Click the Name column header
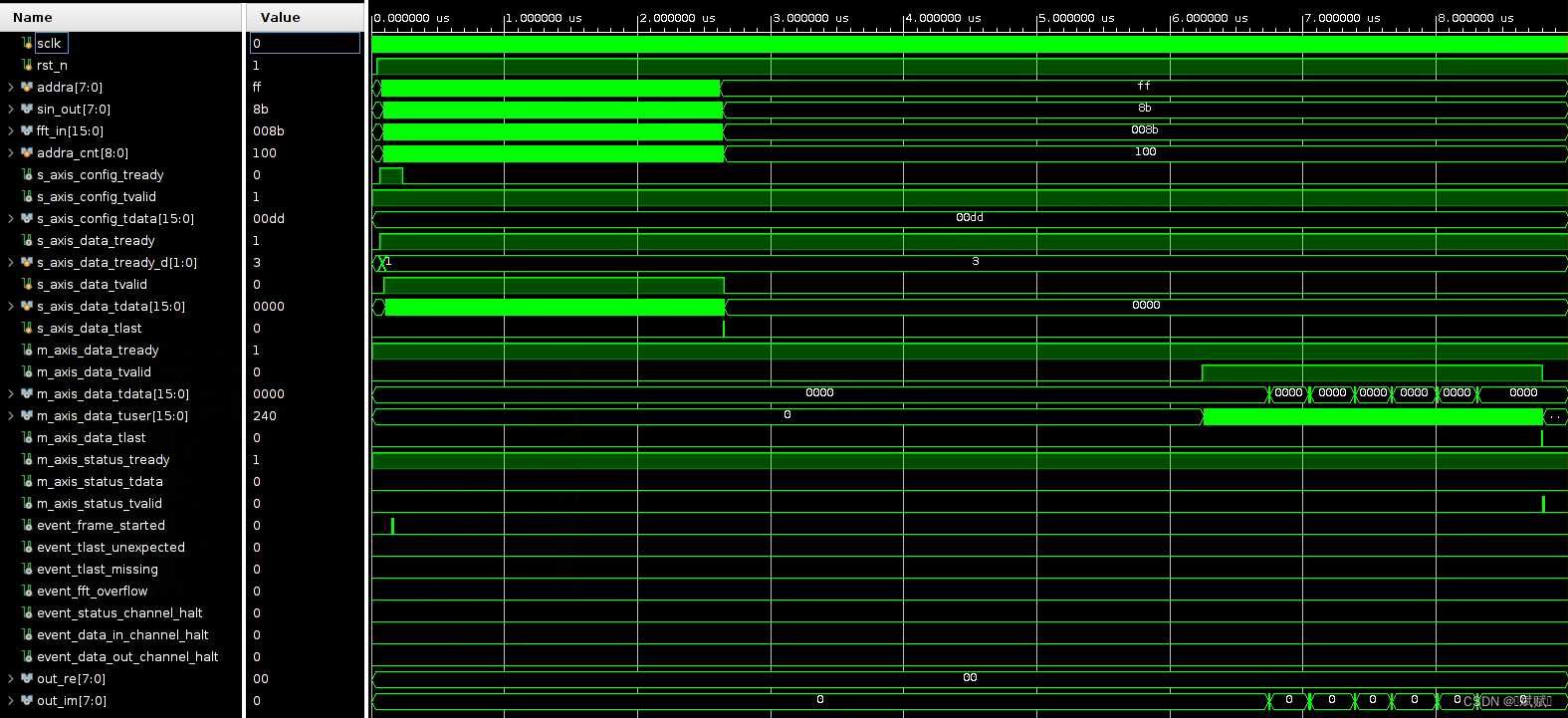Viewport: 1568px width, 718px height. [x=120, y=17]
